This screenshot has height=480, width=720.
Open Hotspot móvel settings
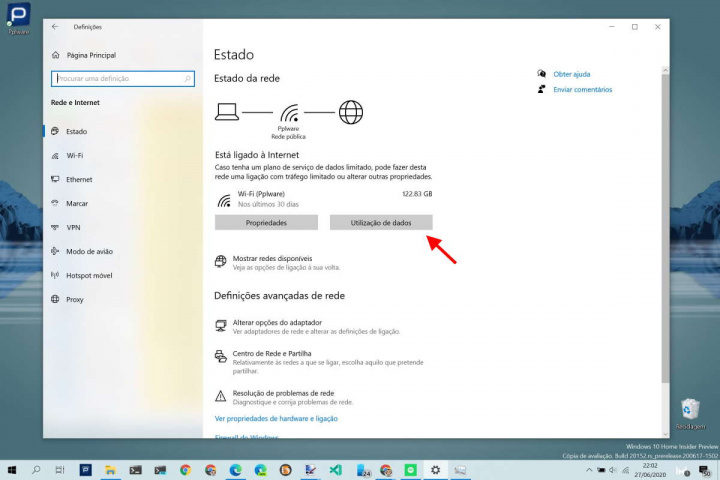[89, 275]
